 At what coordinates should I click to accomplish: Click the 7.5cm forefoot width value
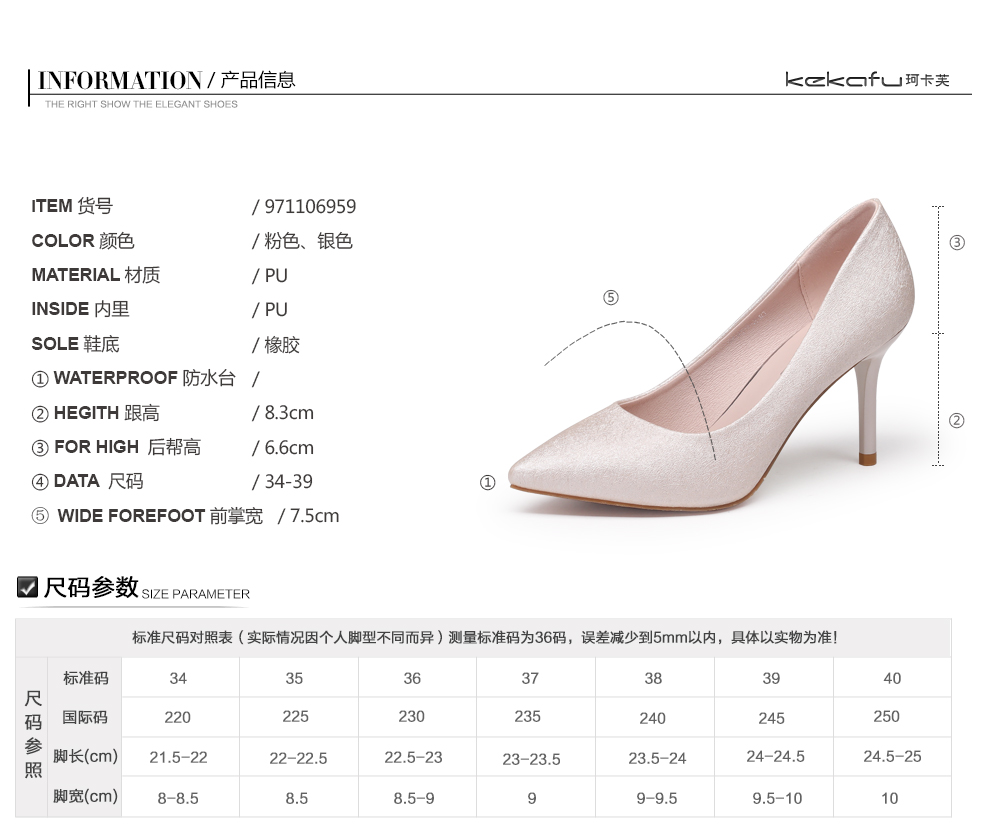tap(314, 516)
